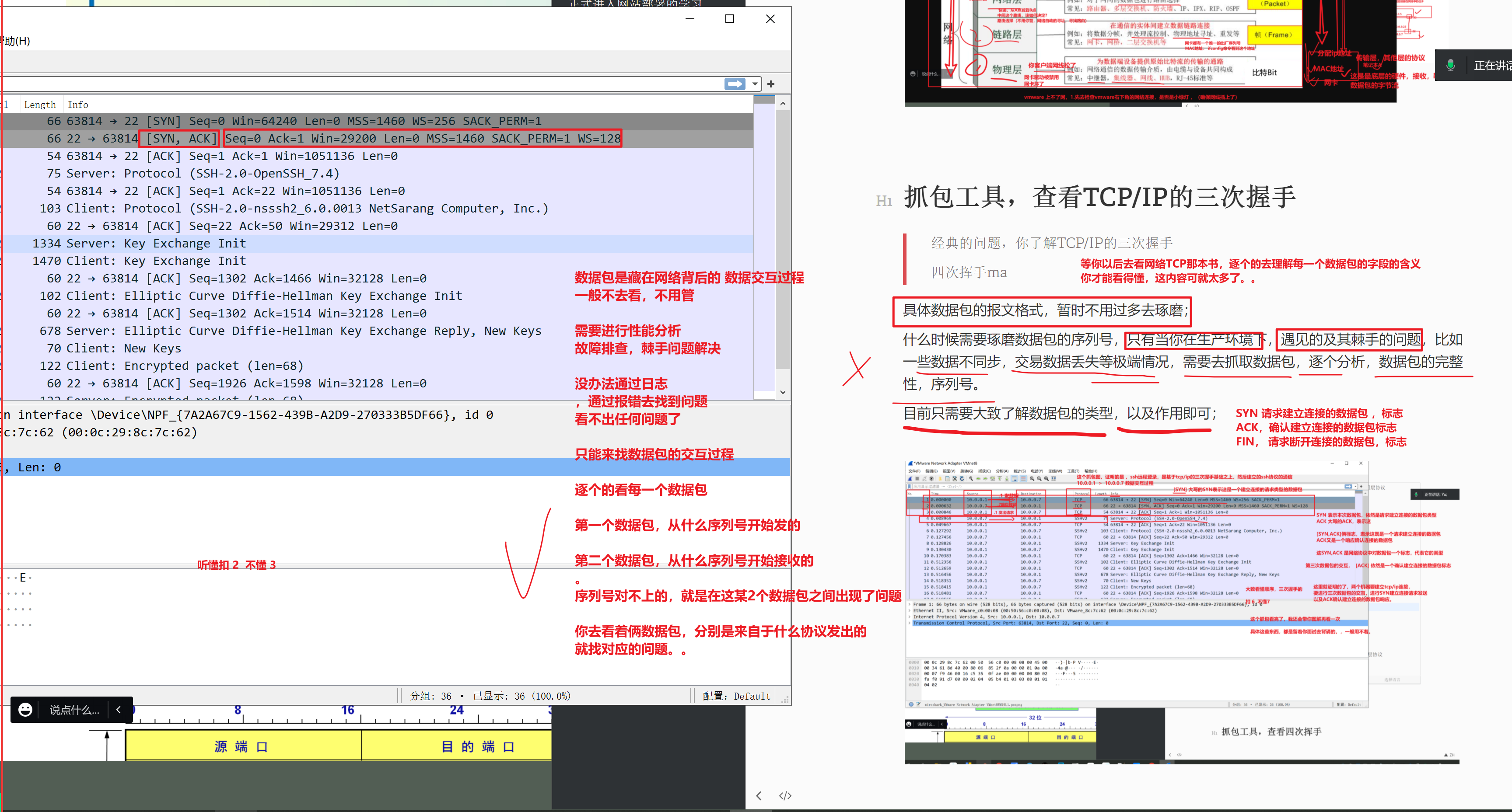
Task: Toggle the microphone in 正在讲话 indicator
Action: pos(1450,65)
